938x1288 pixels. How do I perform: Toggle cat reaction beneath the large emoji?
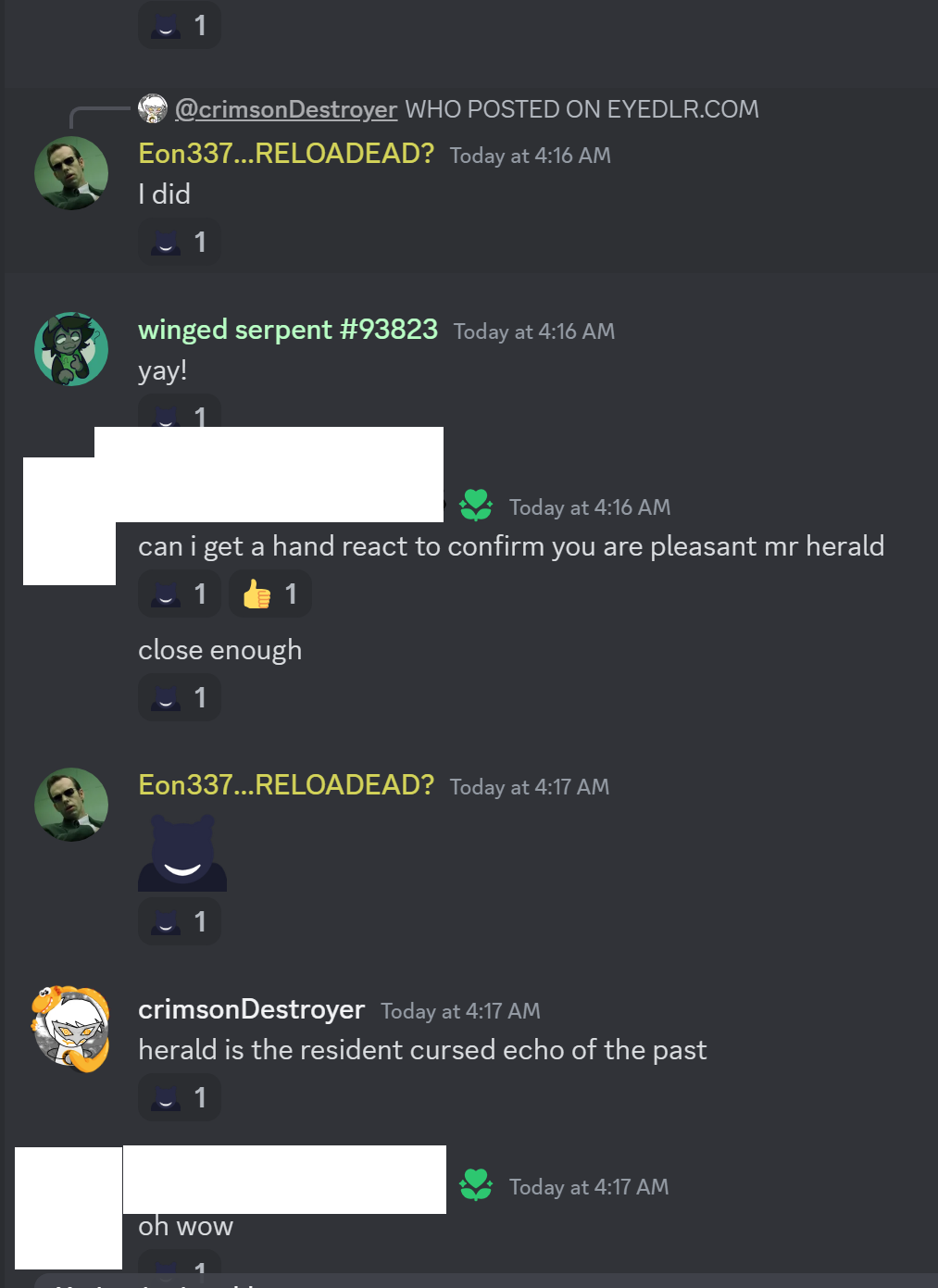click(x=180, y=921)
